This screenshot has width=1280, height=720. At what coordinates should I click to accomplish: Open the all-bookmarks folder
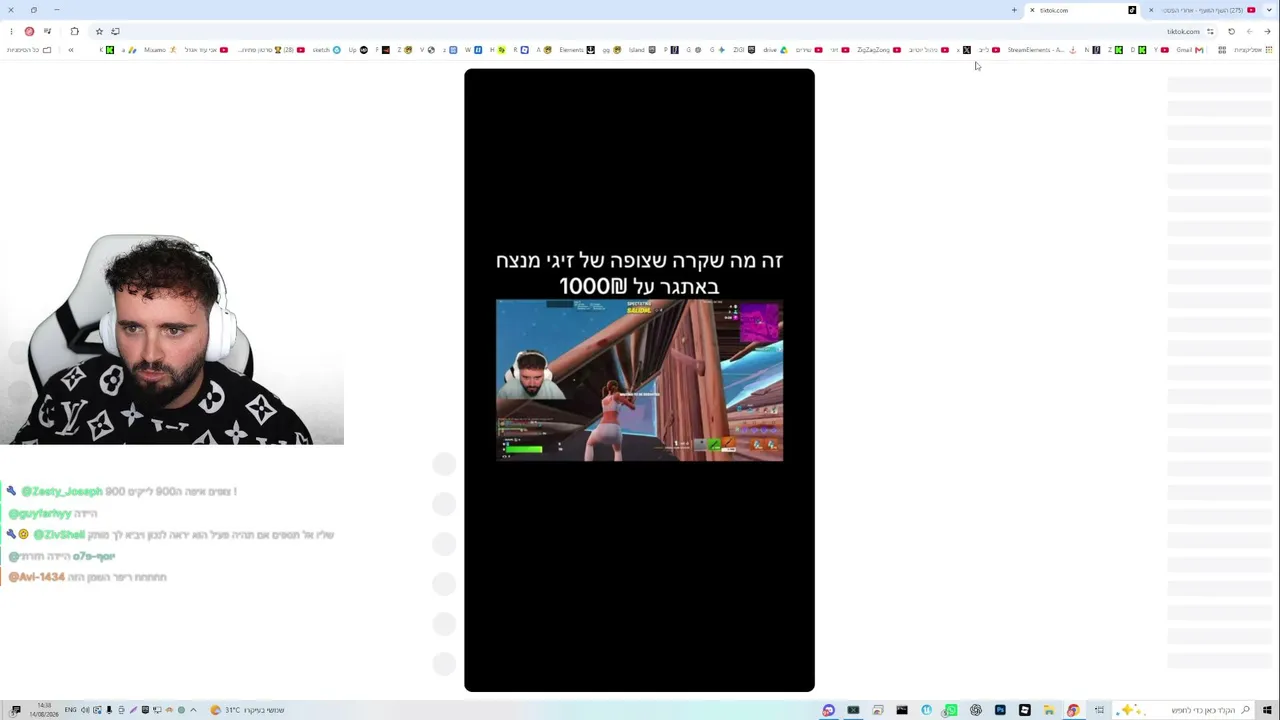click(29, 50)
